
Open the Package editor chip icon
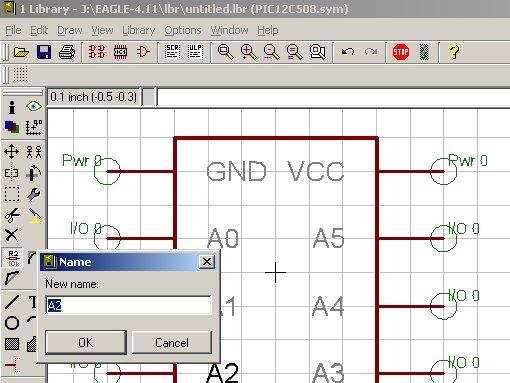(120, 52)
